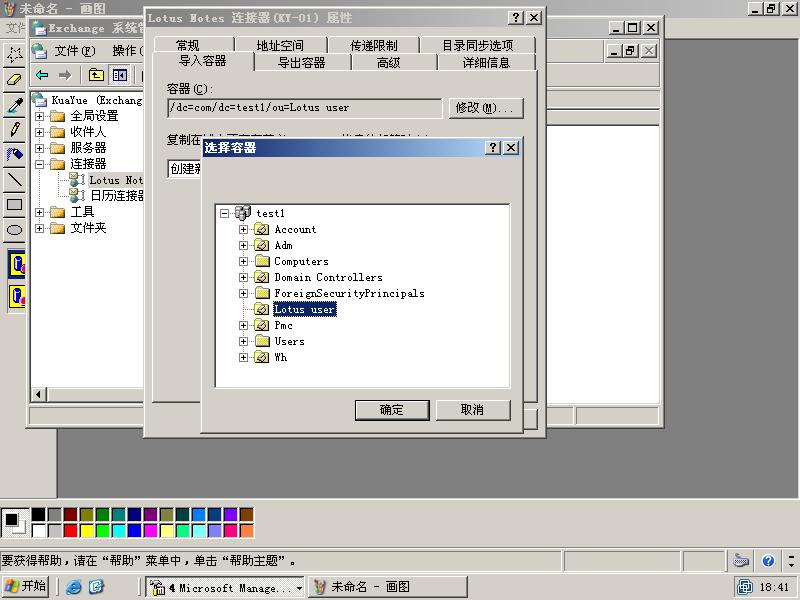Switch to the 导出容器 tab
This screenshot has height=600, width=800.
(x=302, y=62)
